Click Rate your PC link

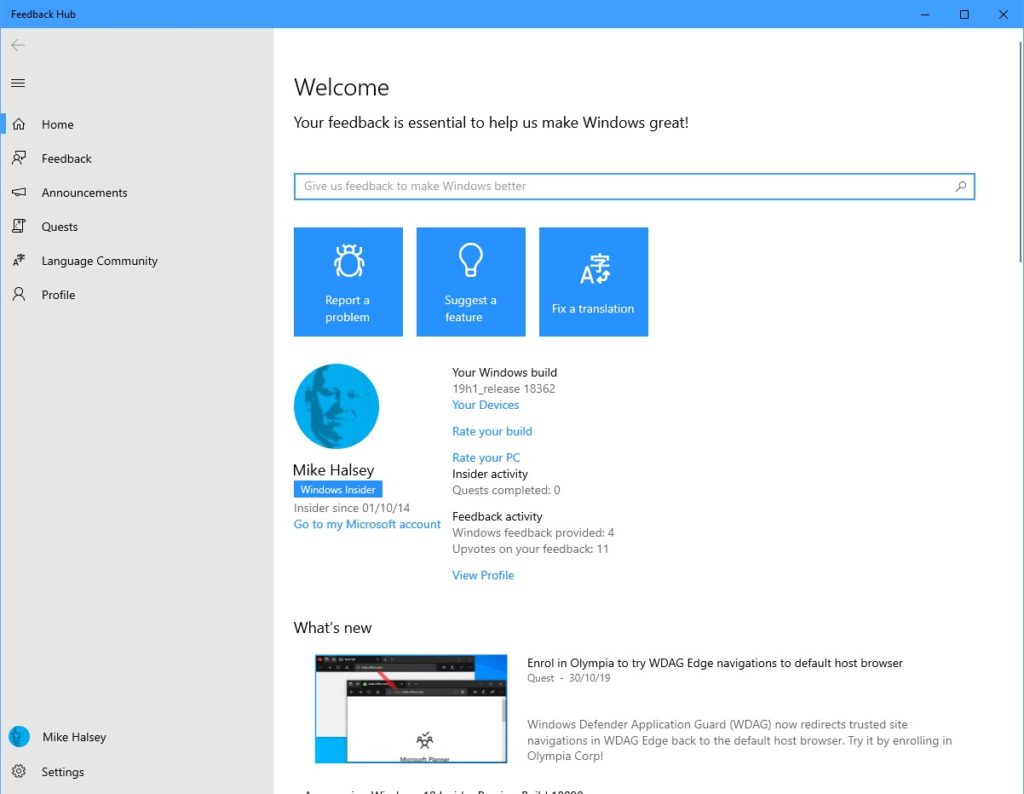tap(486, 458)
